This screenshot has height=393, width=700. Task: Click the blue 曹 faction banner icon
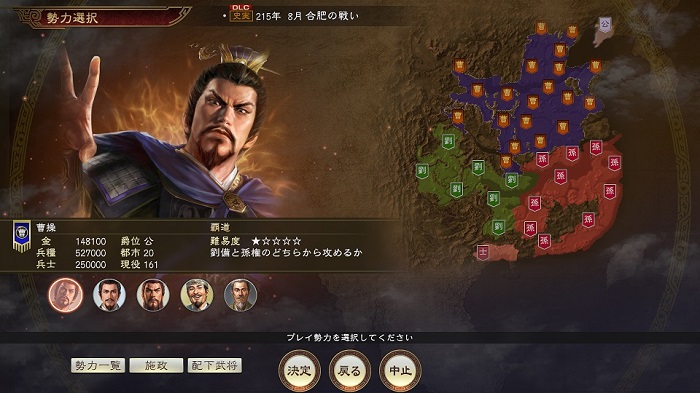(x=21, y=236)
